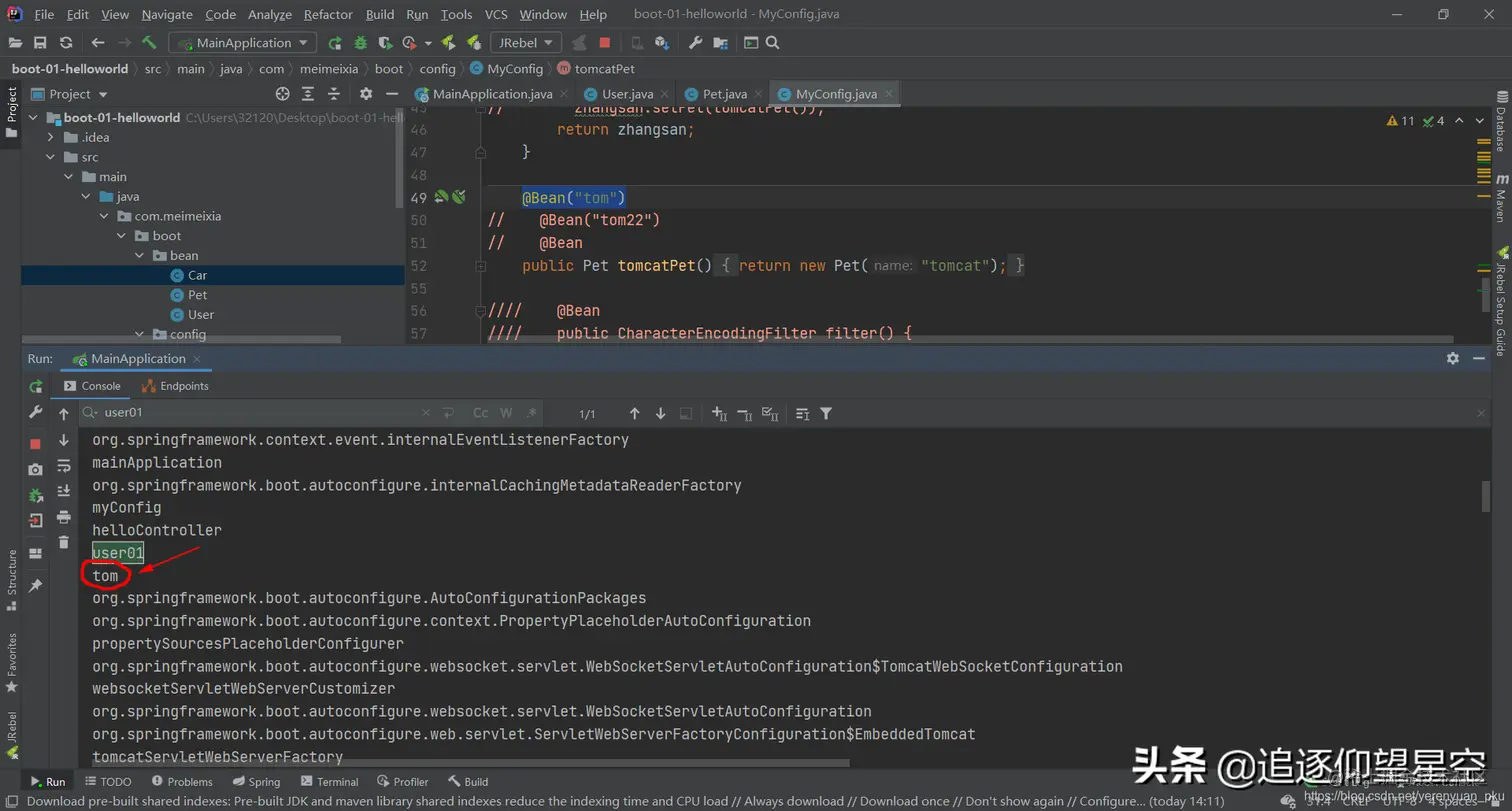
Task: Collapse the boot-01-helloworld project root
Action: pos(32,118)
